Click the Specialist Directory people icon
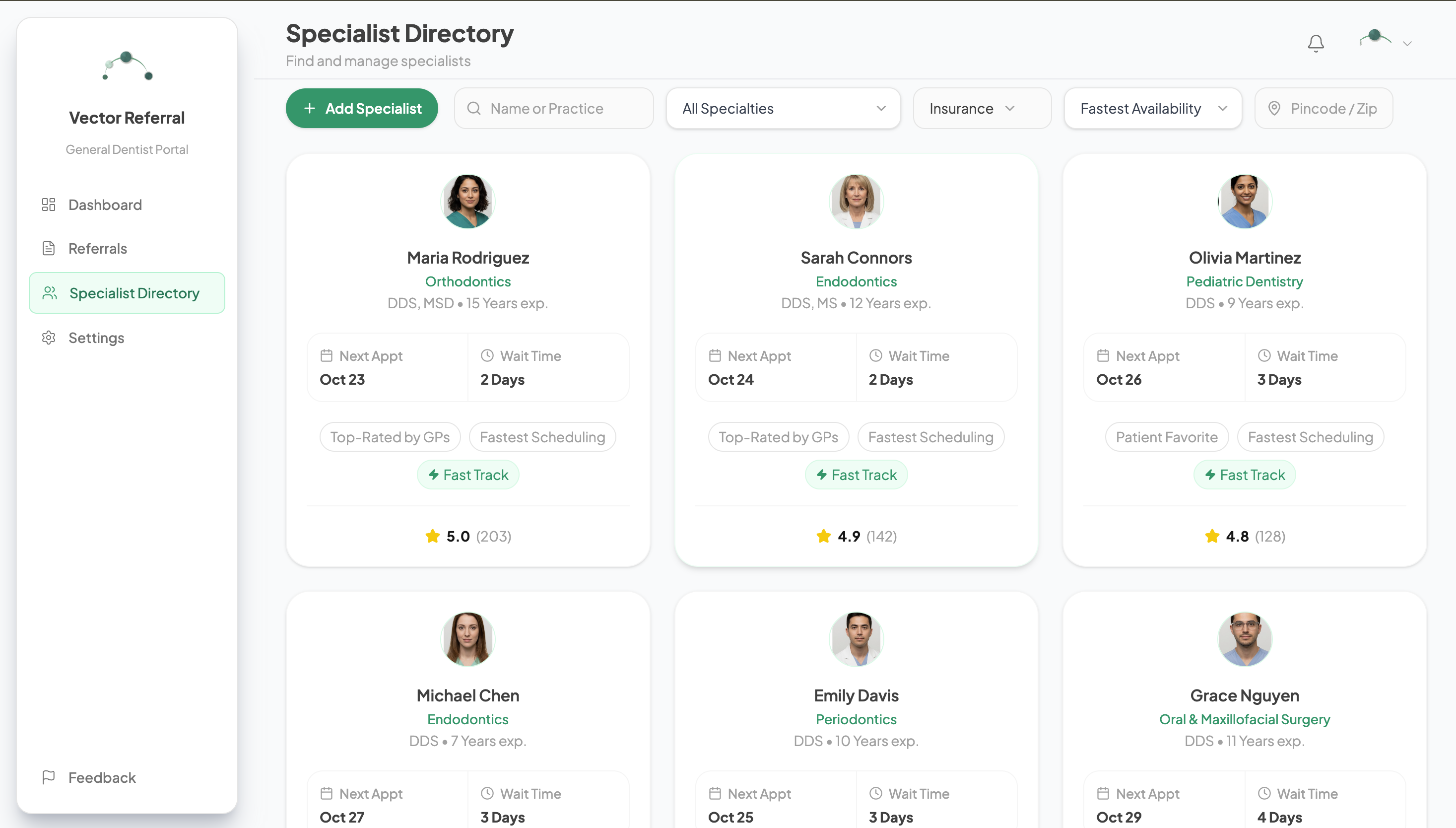1456x828 pixels. pyautogui.click(x=50, y=292)
